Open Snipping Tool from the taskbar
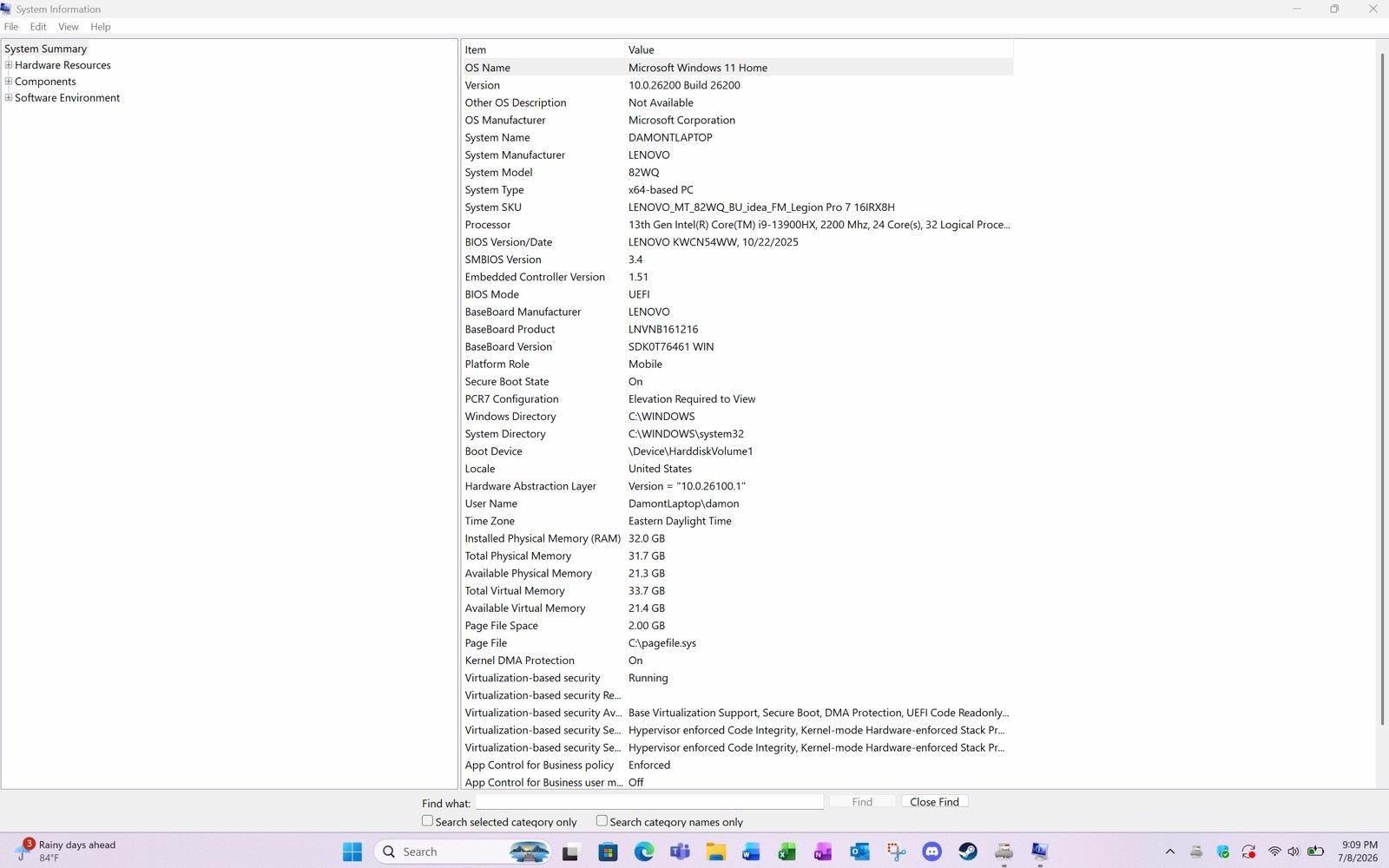The image size is (1389, 868). click(896, 852)
